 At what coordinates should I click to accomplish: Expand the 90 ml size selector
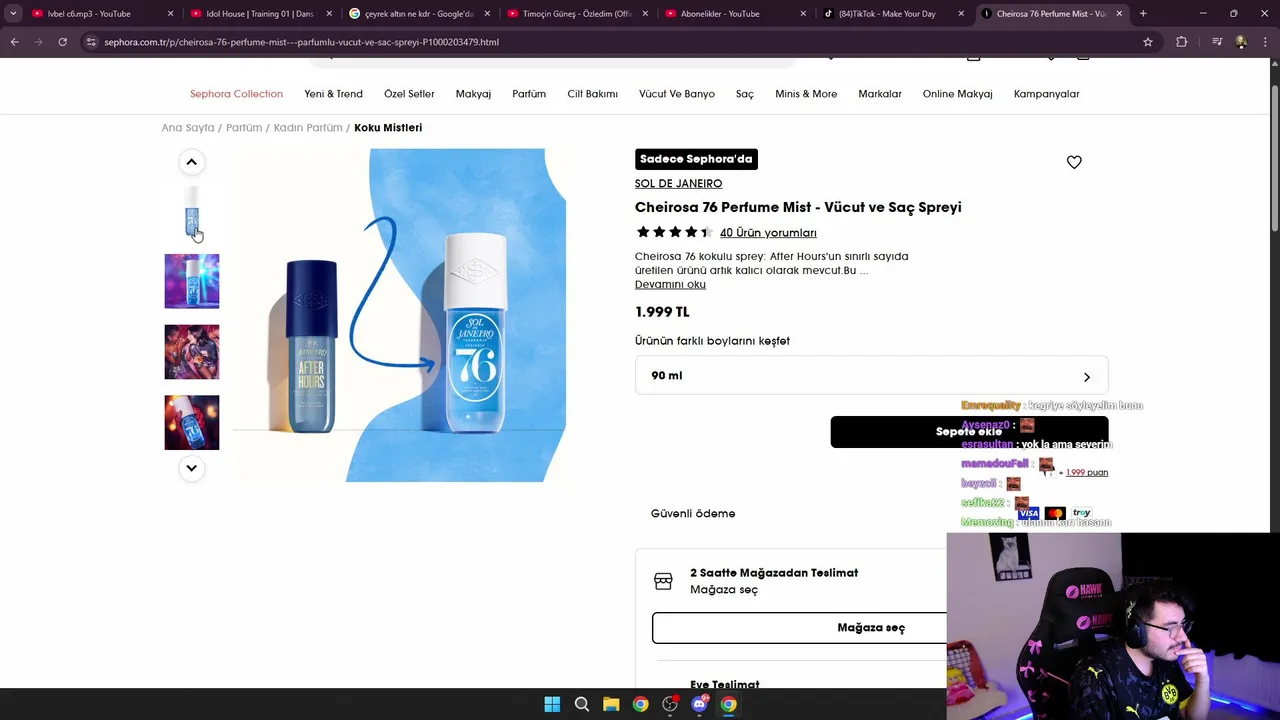(x=871, y=376)
